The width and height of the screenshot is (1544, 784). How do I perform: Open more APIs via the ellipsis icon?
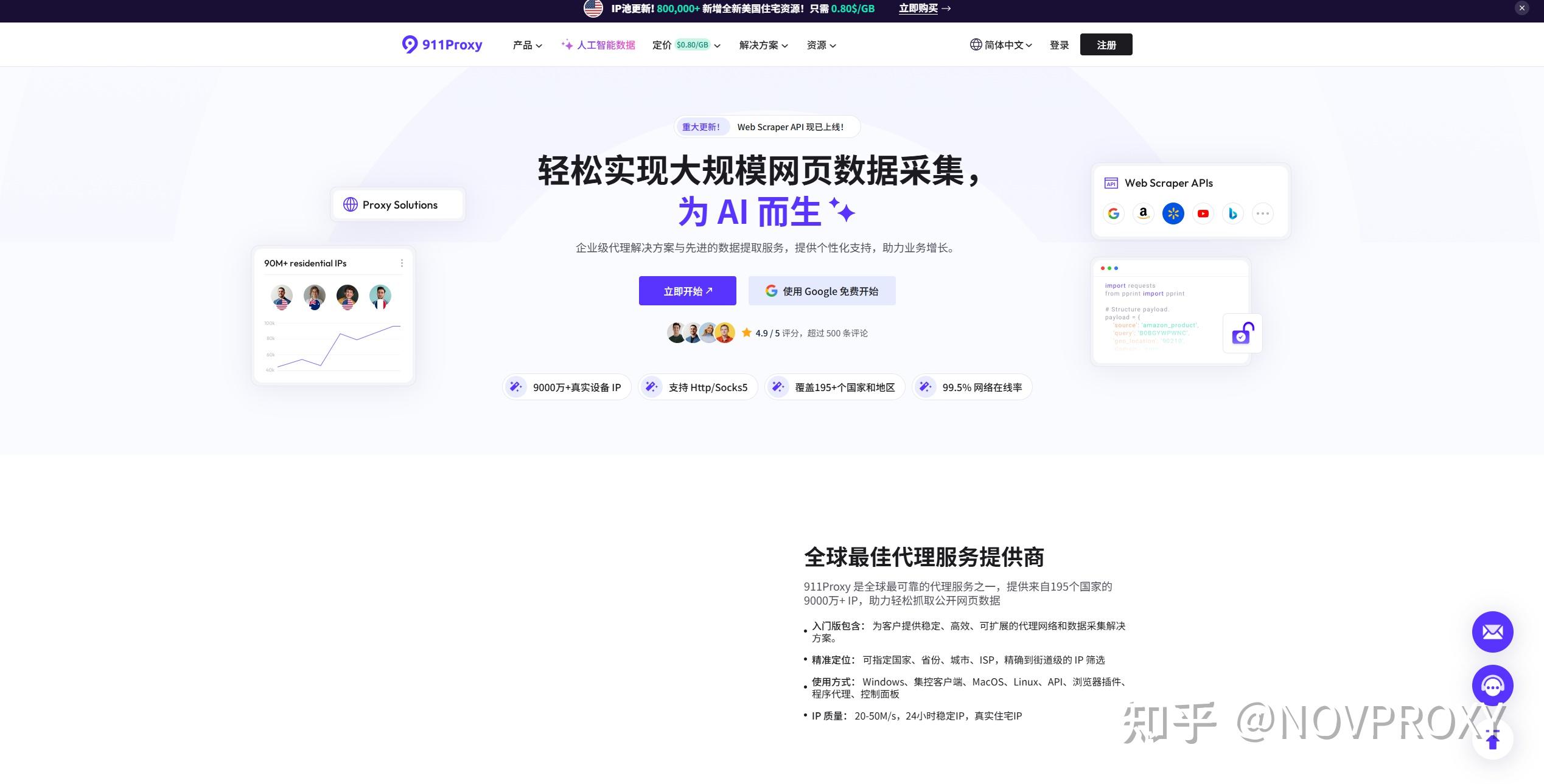point(1262,213)
